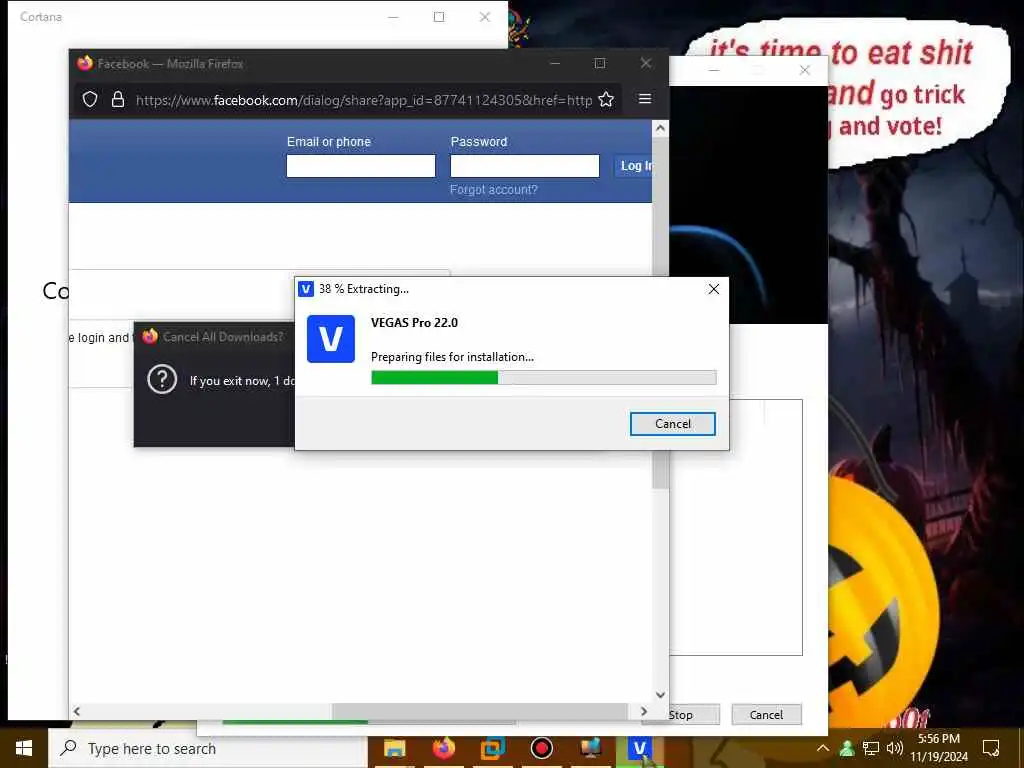Close the Cortana window
This screenshot has height=768, width=1024.
click(x=485, y=17)
